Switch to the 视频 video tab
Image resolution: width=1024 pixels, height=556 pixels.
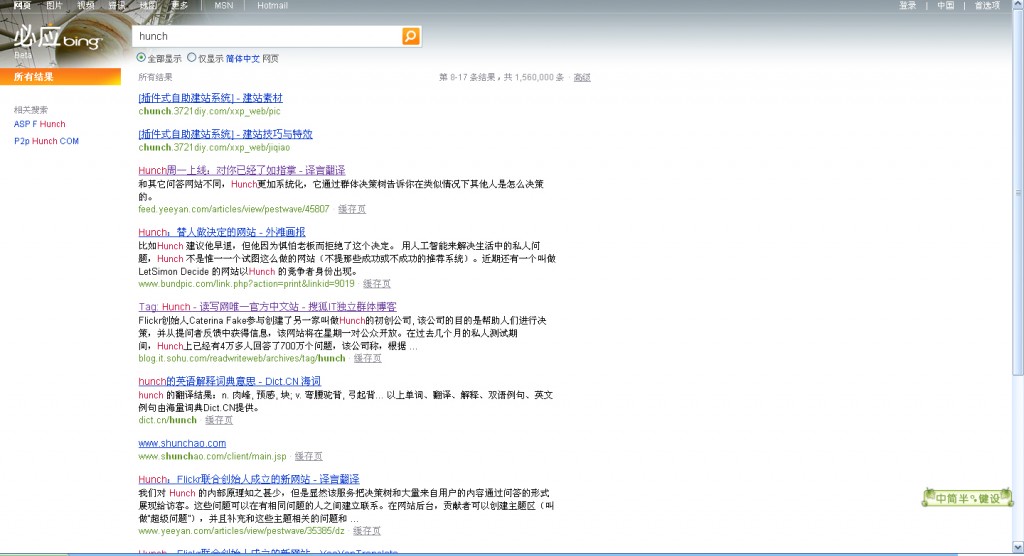tap(86, 5)
